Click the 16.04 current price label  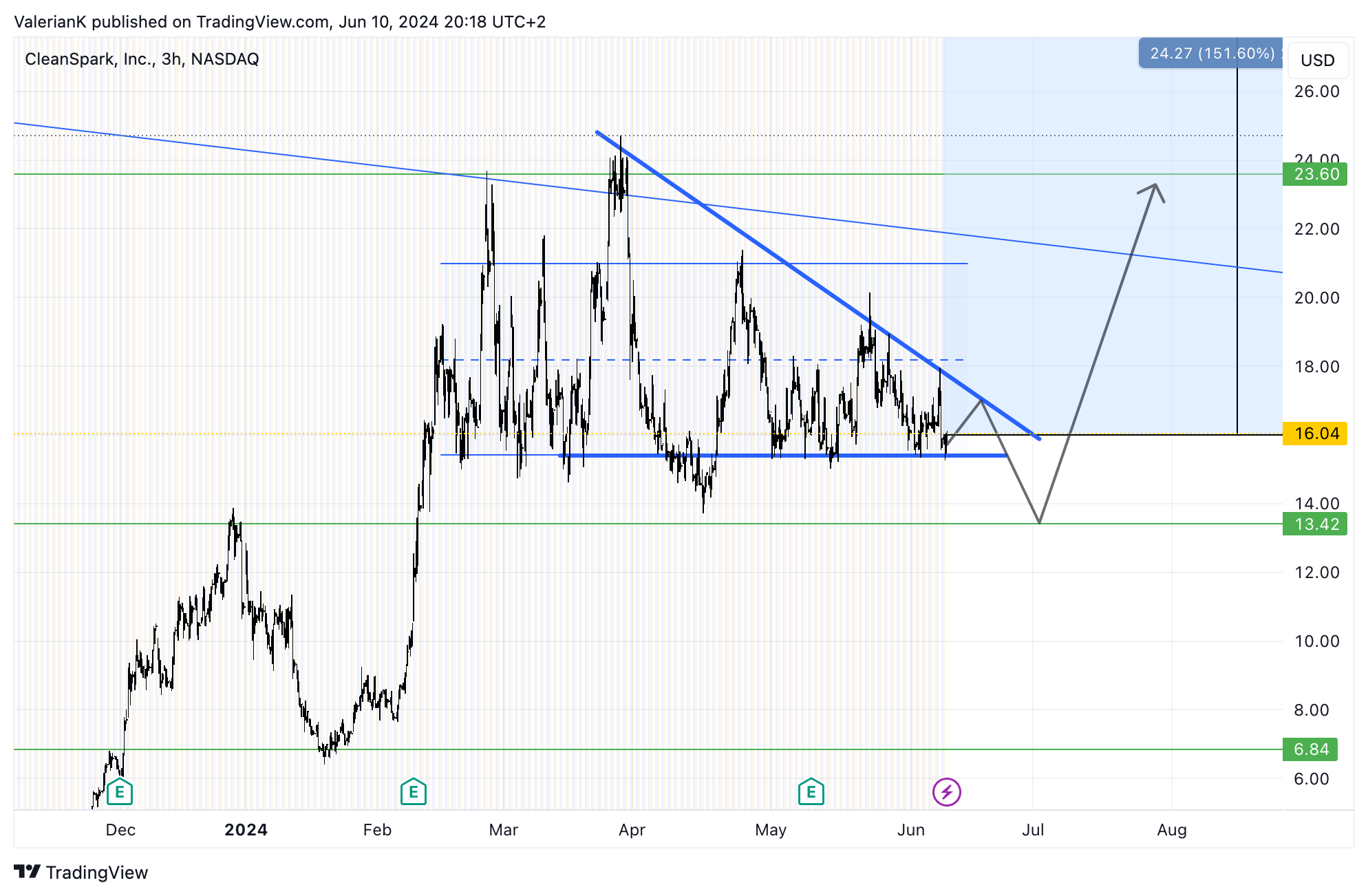click(x=1315, y=434)
